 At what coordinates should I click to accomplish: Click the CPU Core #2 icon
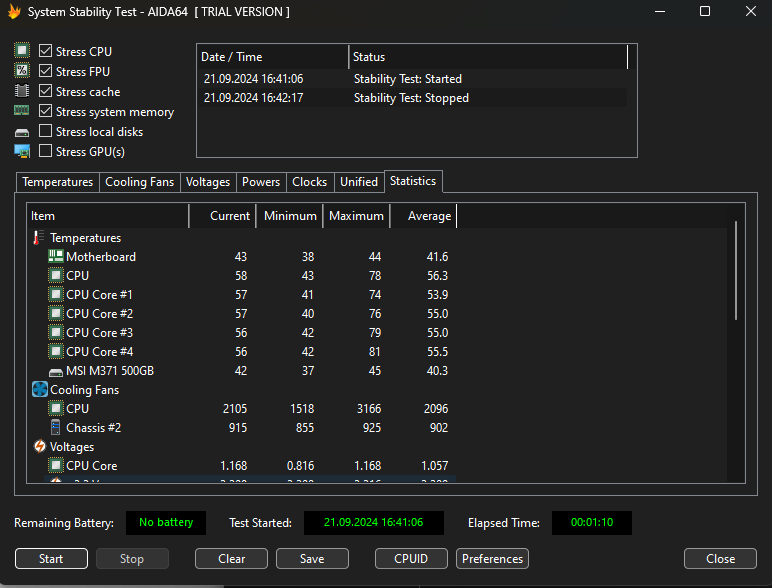[x=56, y=313]
